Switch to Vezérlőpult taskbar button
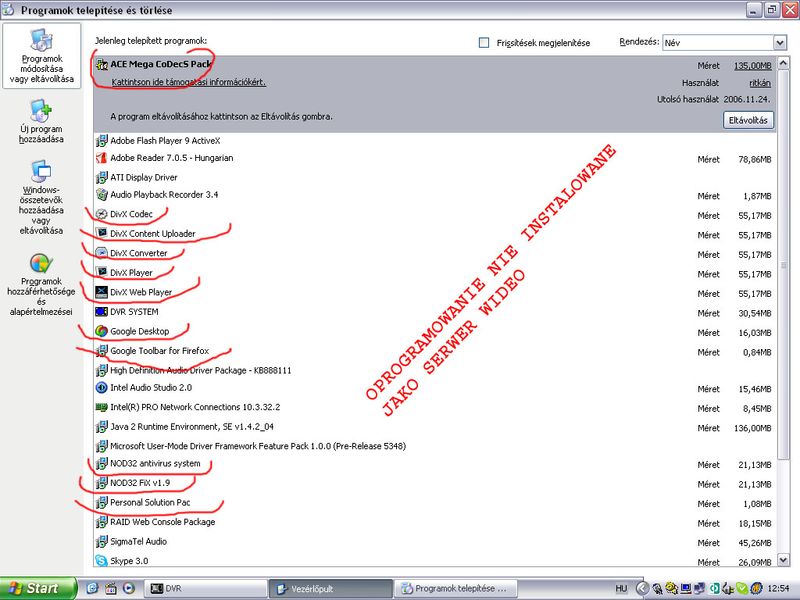Viewport: 800px width, 600px height. point(331,588)
